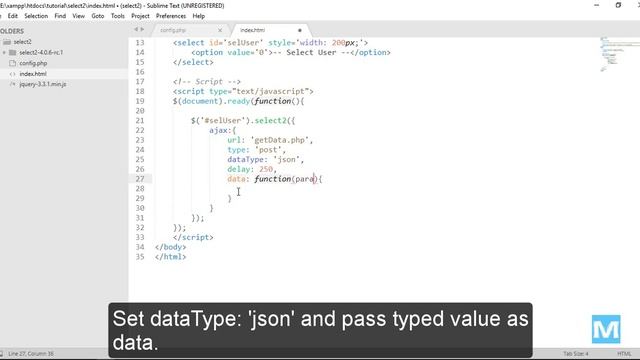Click the 'json' dataType value
Screen dimensions: 640x360
[286, 159]
